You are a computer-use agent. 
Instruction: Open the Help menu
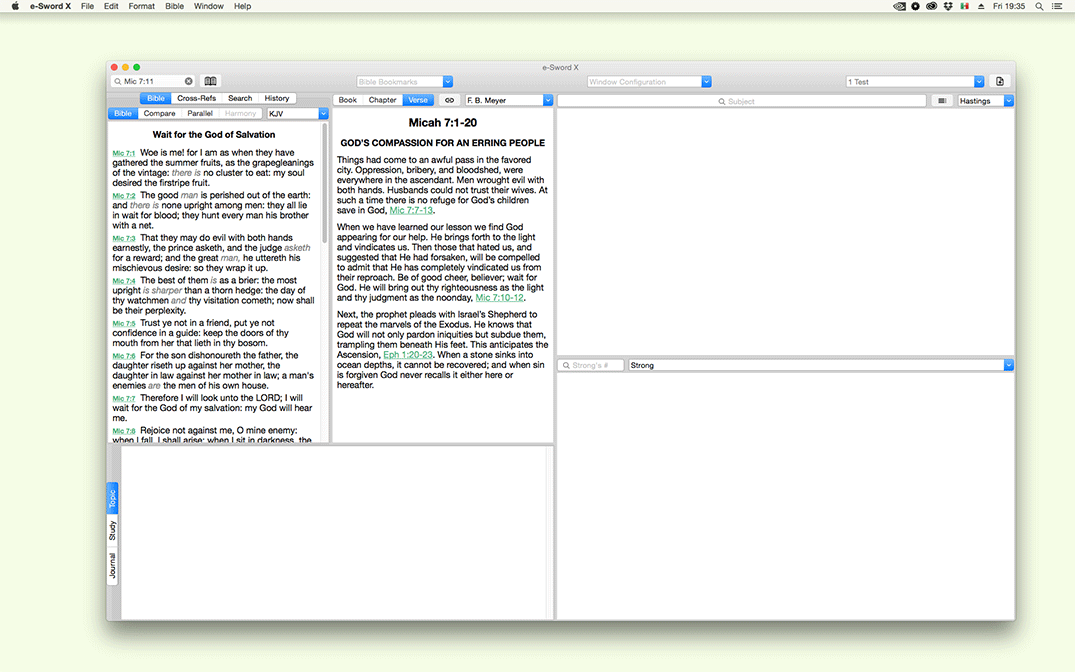(x=243, y=6)
